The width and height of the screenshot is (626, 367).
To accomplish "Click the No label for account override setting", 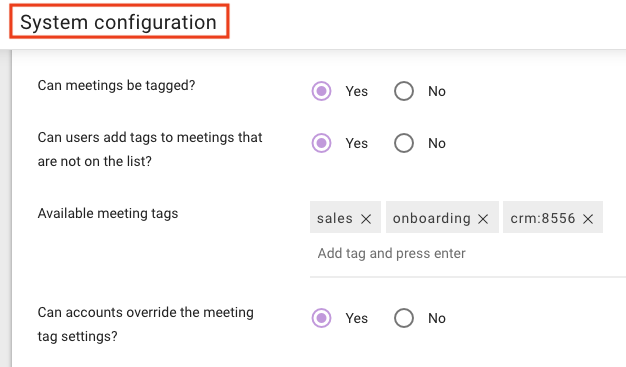I will click(x=437, y=318).
